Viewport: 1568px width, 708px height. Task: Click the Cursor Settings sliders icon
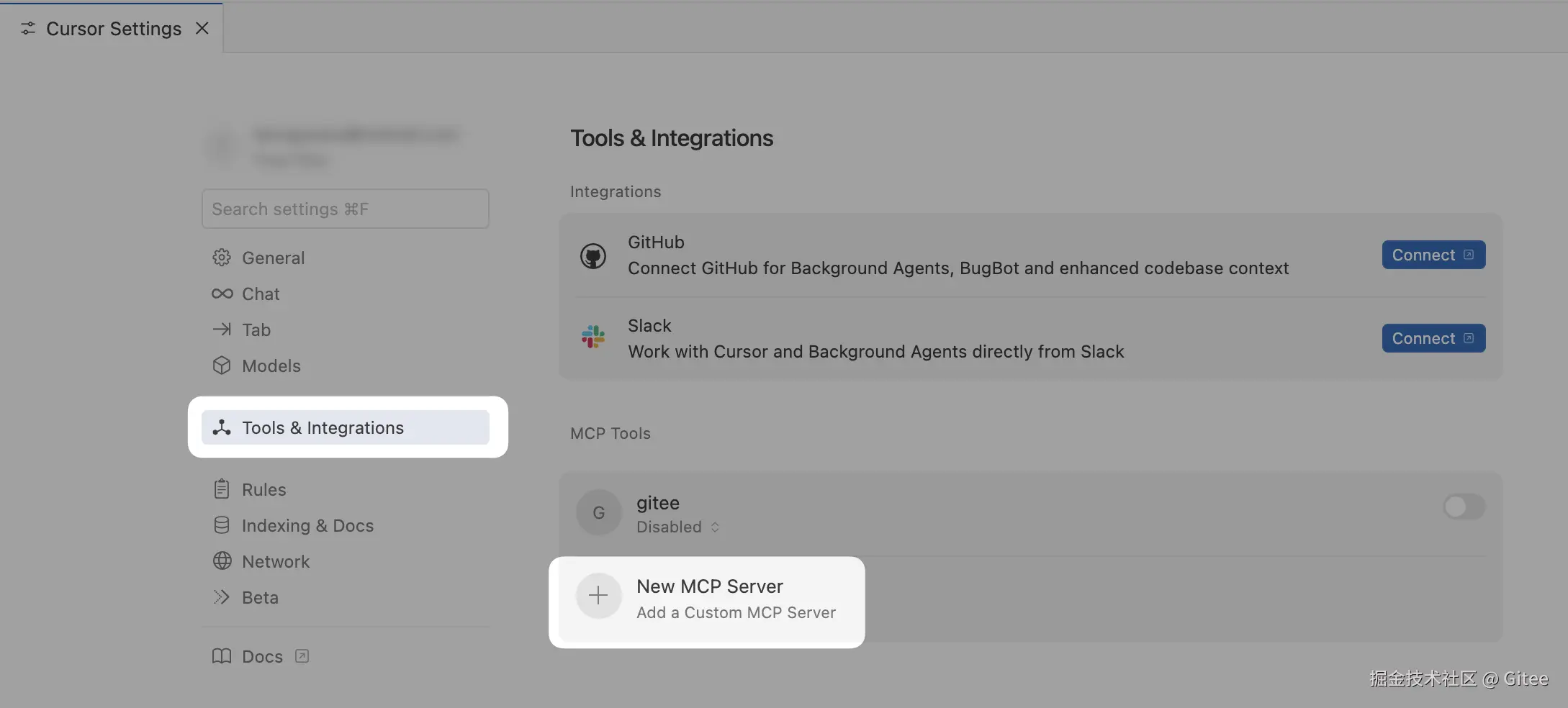pyautogui.click(x=28, y=28)
